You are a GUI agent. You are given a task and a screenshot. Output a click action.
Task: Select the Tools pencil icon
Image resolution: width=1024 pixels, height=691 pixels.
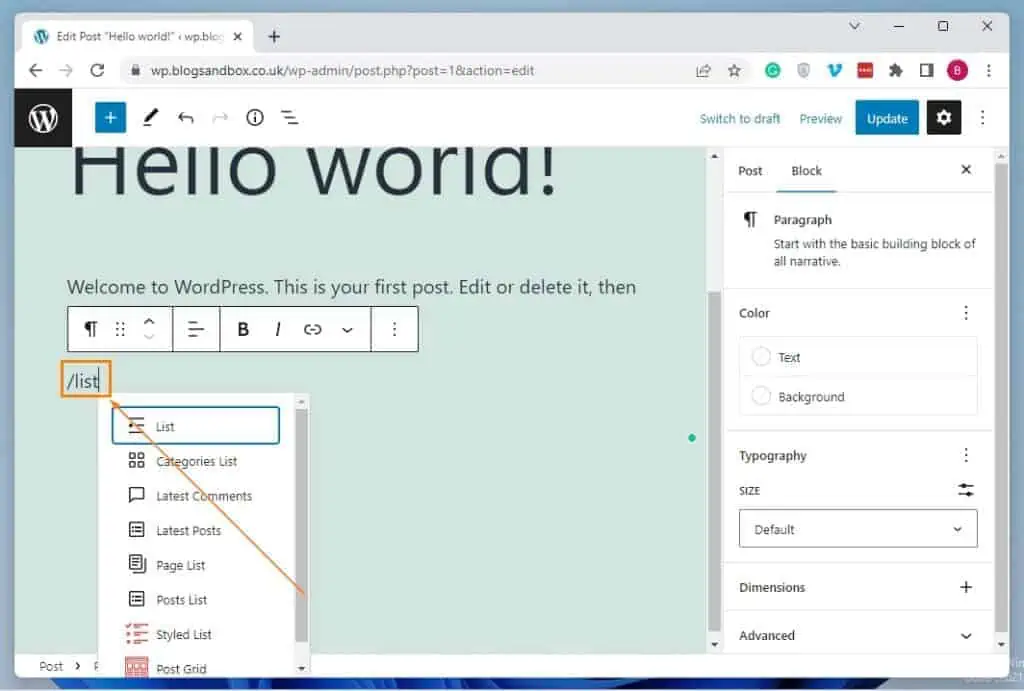coord(150,117)
